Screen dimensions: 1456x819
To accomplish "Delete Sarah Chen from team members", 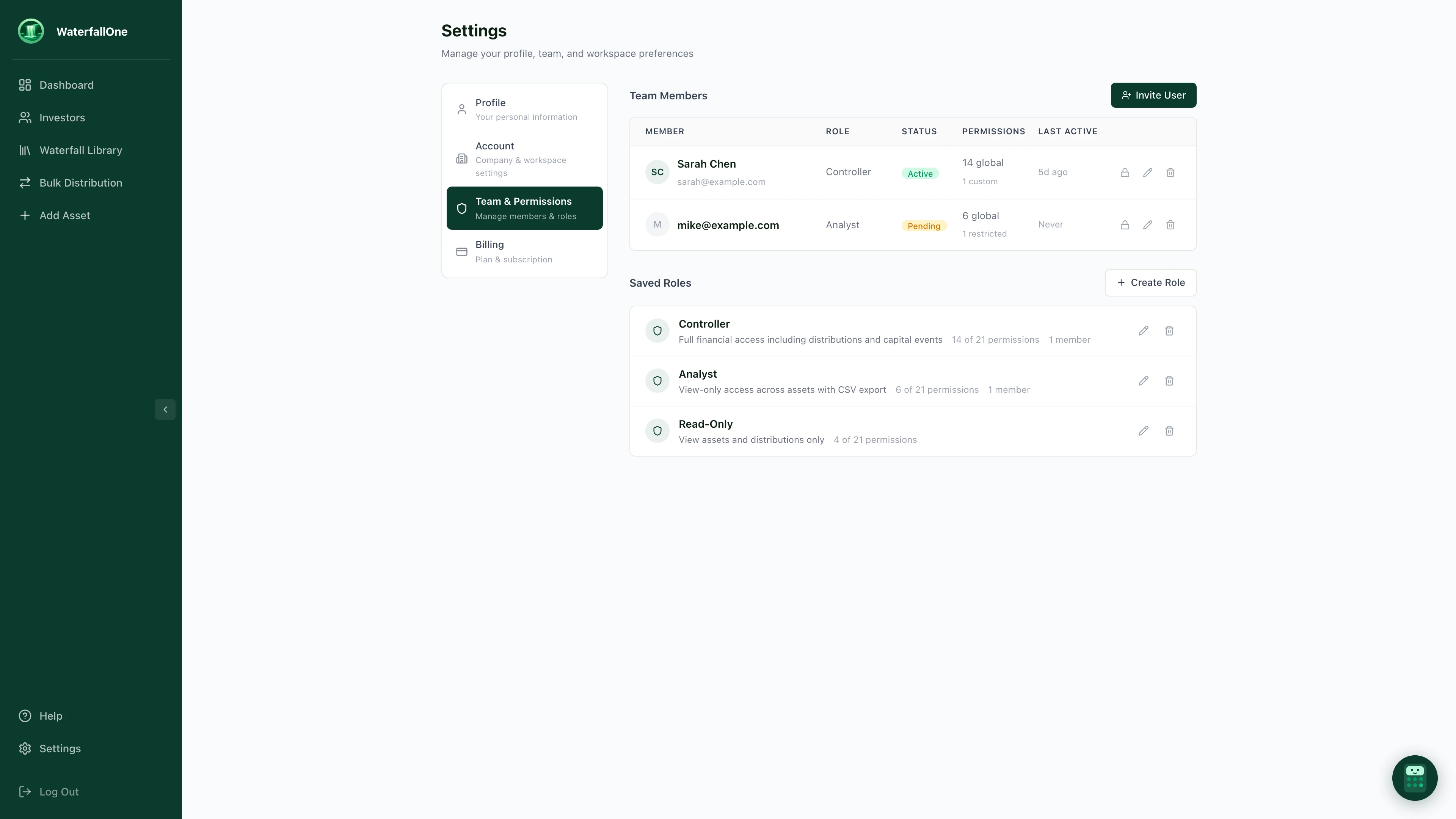I will [x=1170, y=173].
